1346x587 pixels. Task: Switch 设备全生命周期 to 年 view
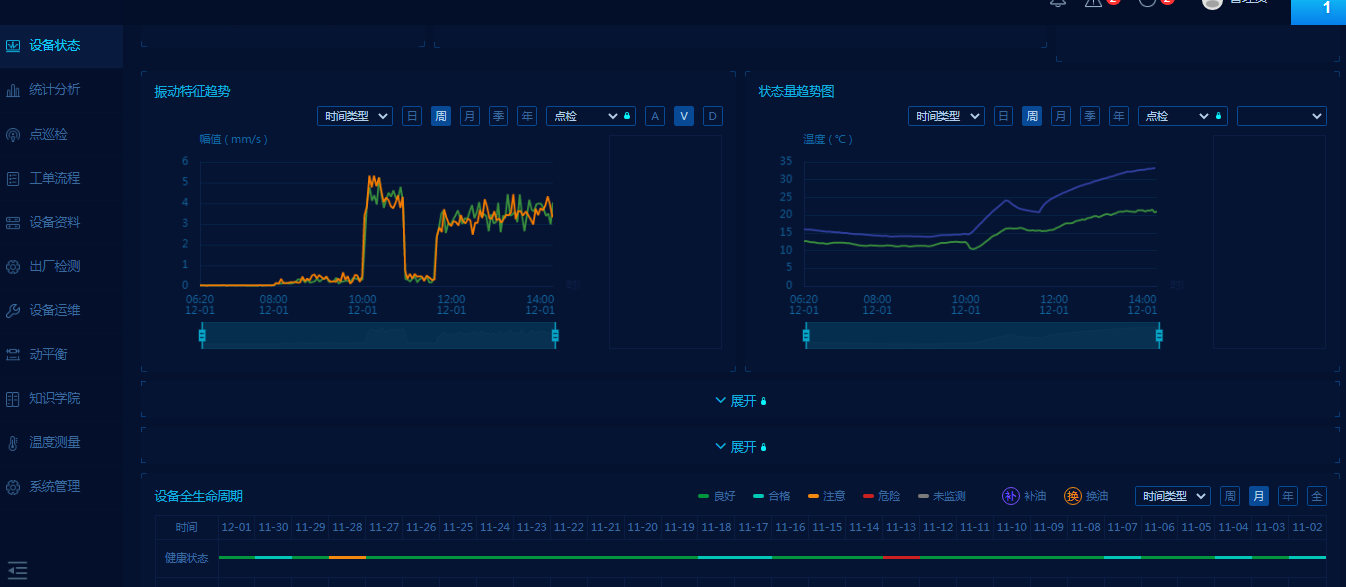click(1288, 496)
